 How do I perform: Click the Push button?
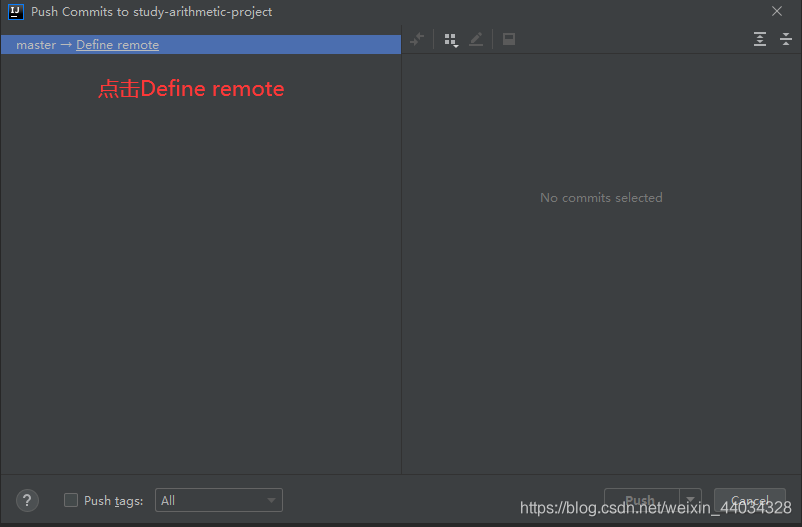641,500
